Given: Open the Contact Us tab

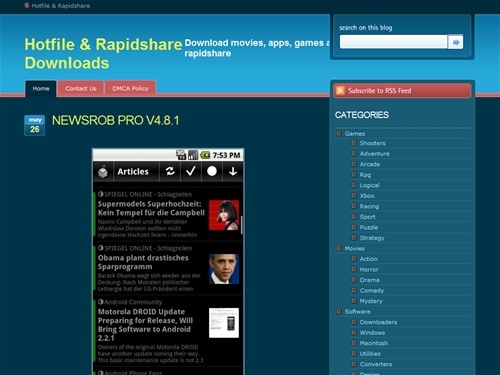Looking at the screenshot, I should pyautogui.click(x=81, y=89).
